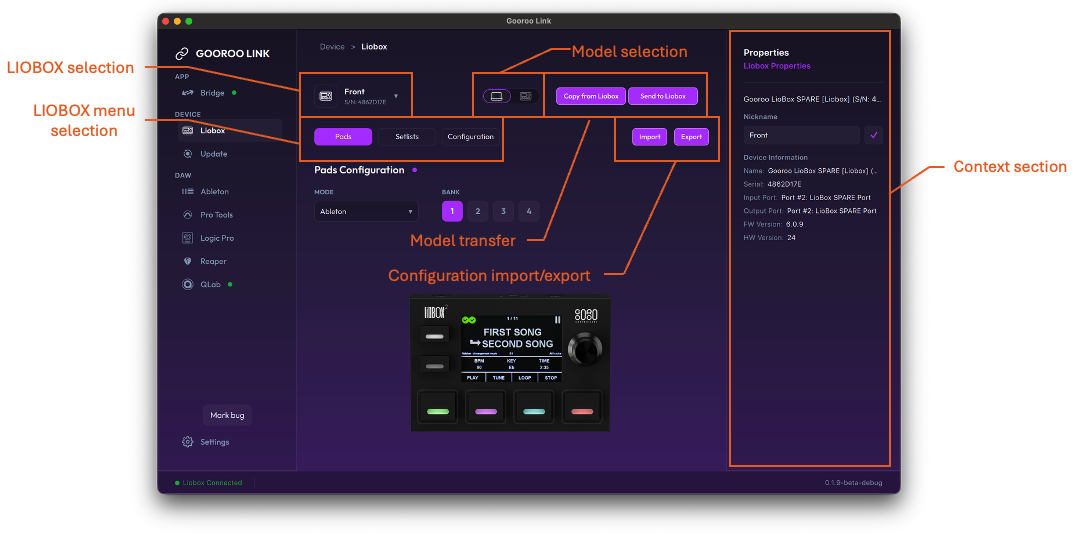Click Pads Configuration heading
Screen dimensions: 1082x534
point(359,170)
